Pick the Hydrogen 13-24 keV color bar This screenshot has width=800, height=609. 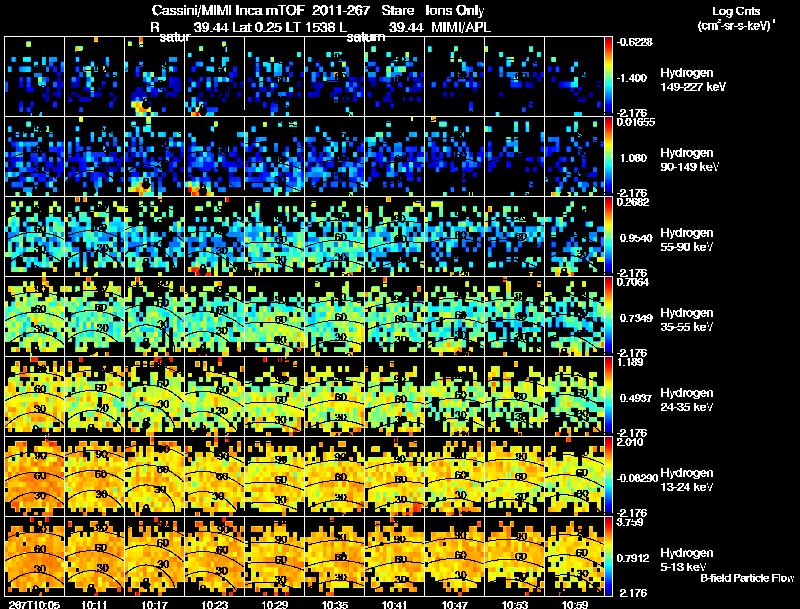tap(608, 476)
